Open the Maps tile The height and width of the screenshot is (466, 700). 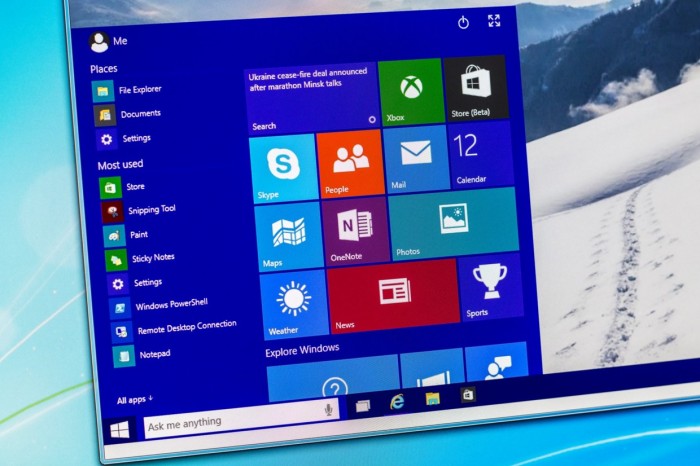(x=289, y=236)
